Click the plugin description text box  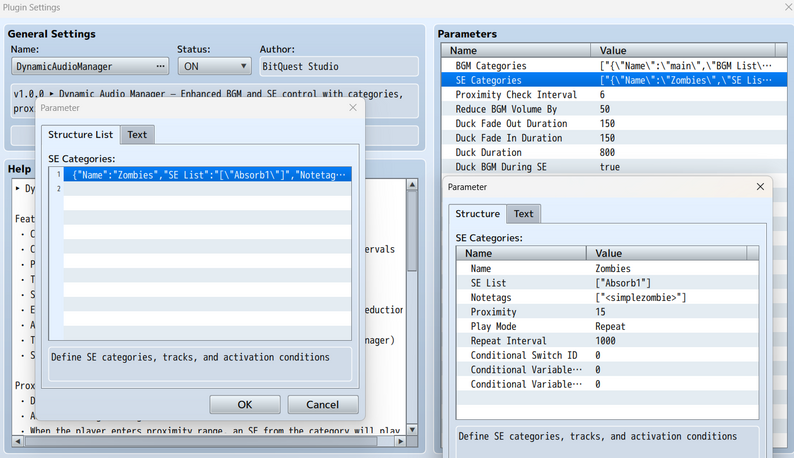pyautogui.click(x=215, y=100)
